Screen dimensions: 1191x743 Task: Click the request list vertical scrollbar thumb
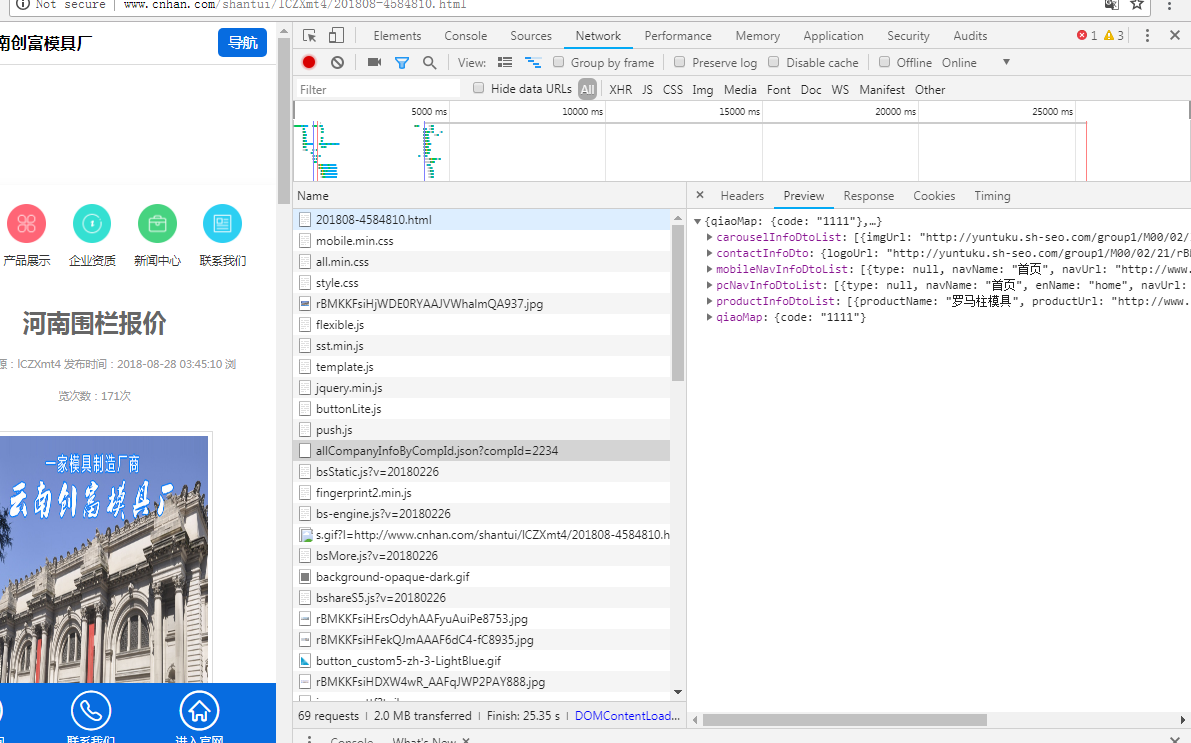pyautogui.click(x=678, y=301)
